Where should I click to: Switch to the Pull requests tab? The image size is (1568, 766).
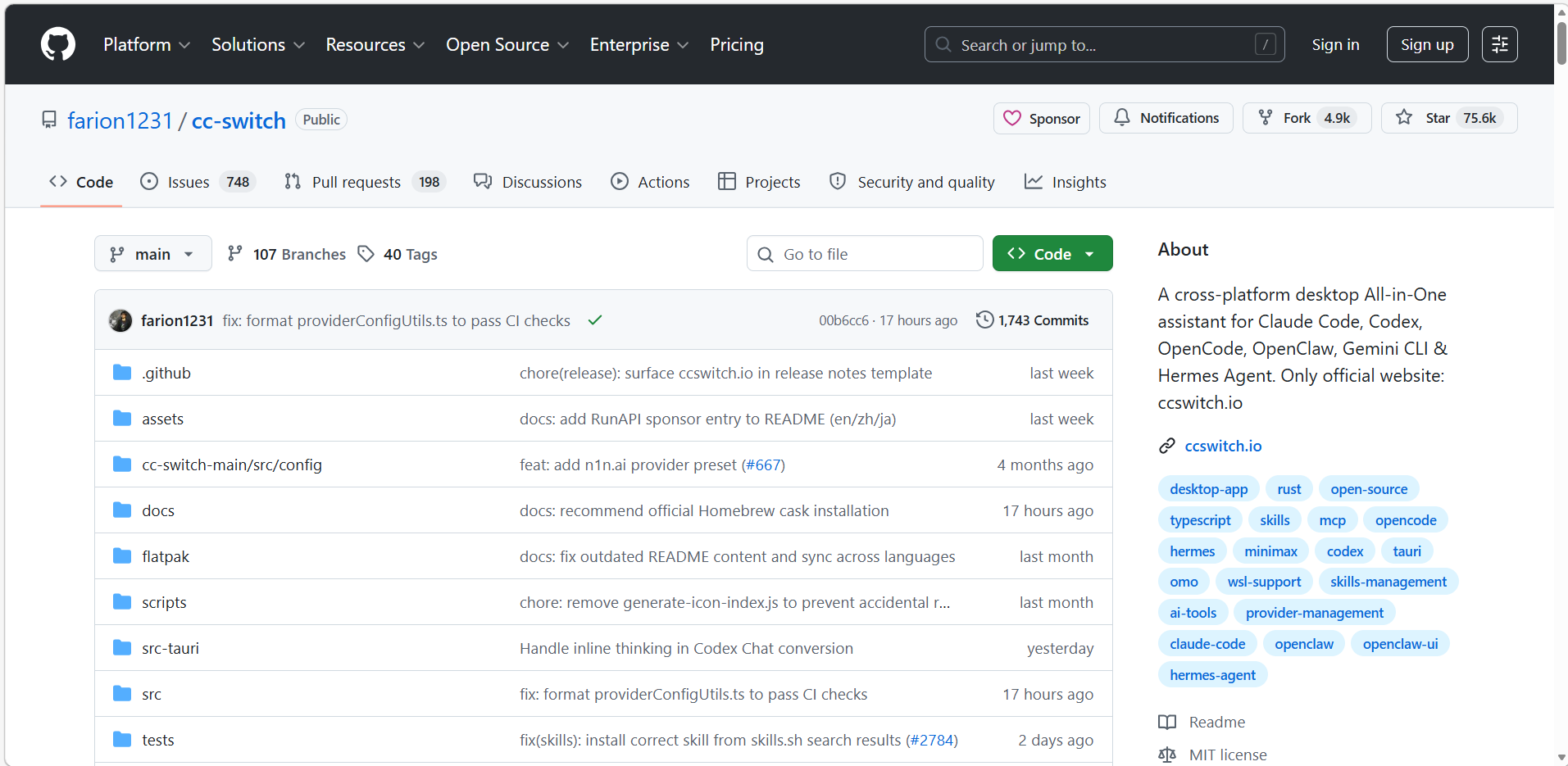pyautogui.click(x=365, y=182)
